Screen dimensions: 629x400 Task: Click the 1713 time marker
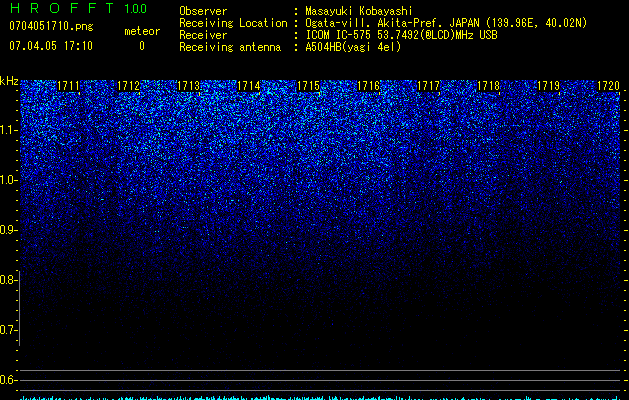189,86
